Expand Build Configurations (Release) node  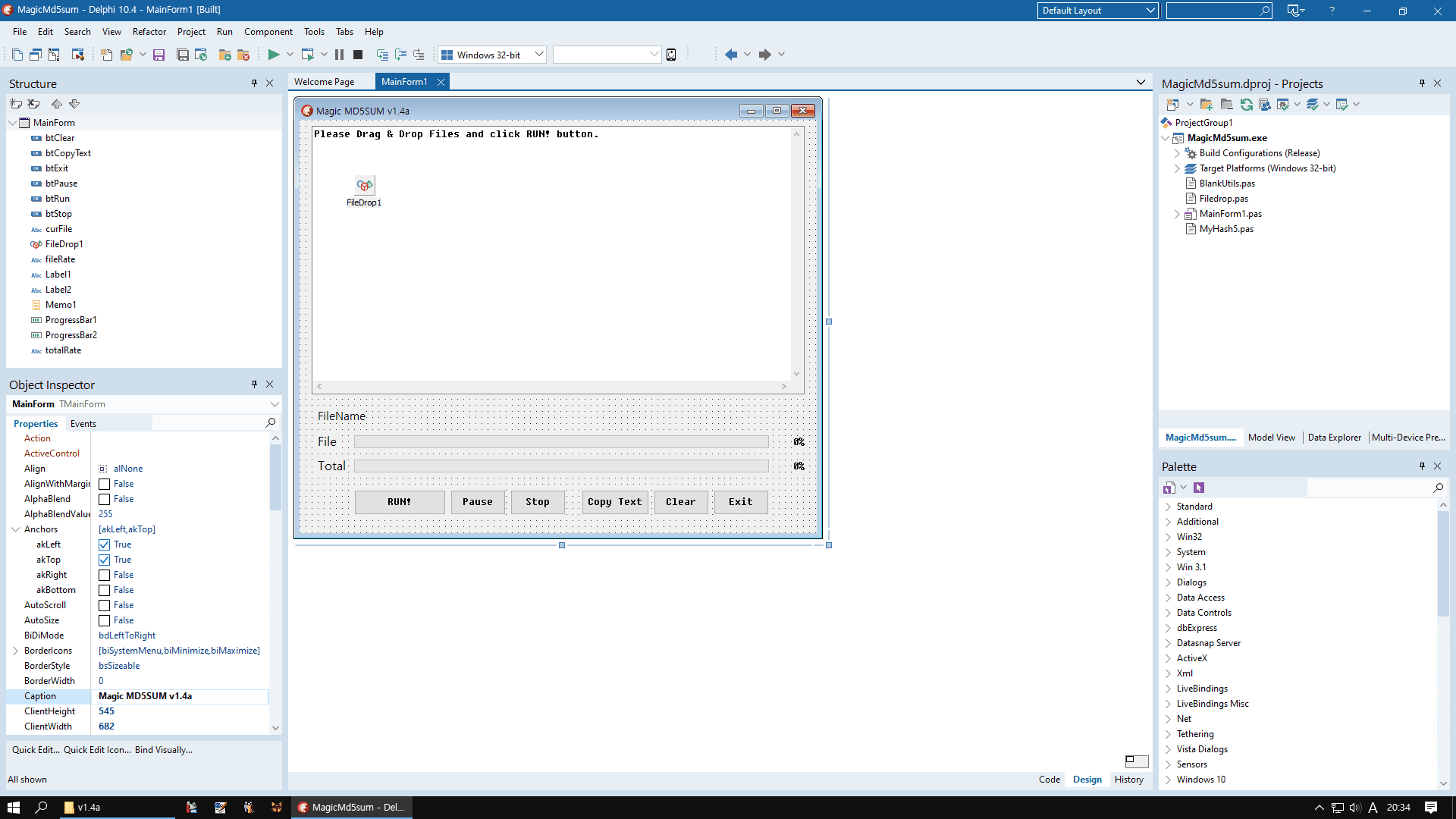pyautogui.click(x=1178, y=153)
